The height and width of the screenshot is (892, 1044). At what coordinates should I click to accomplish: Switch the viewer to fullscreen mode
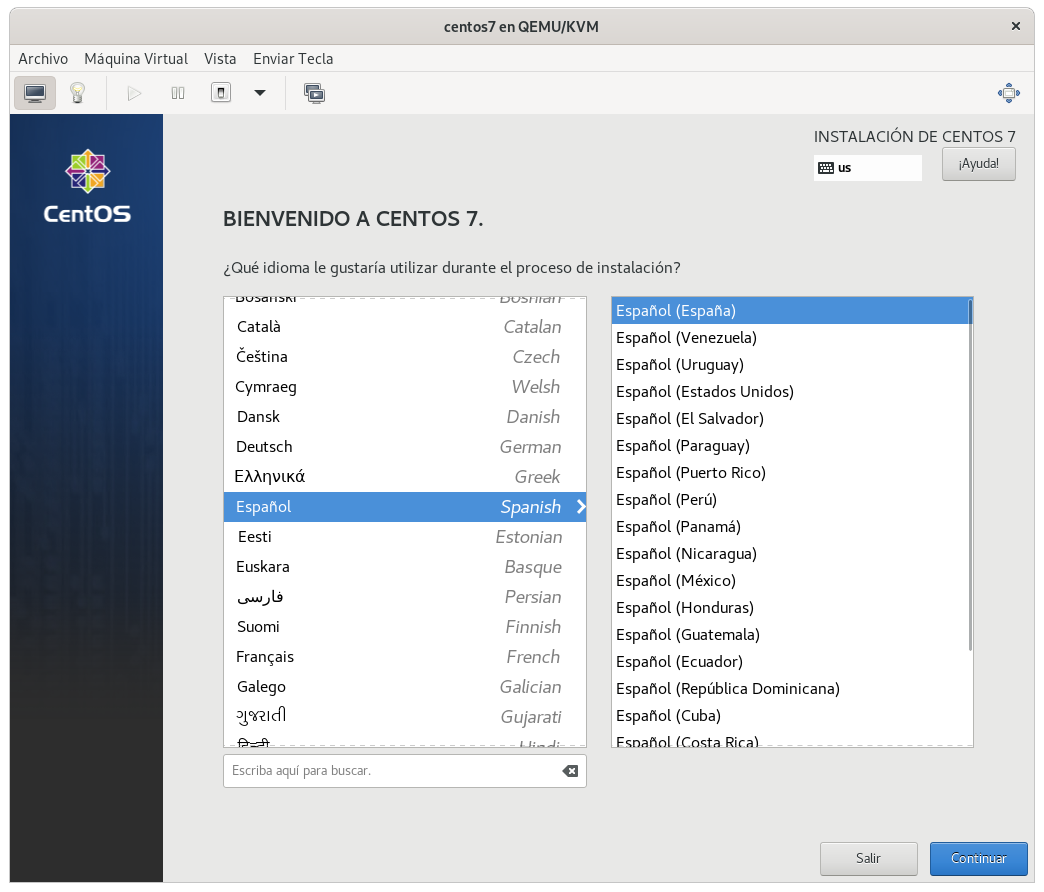tap(1008, 93)
